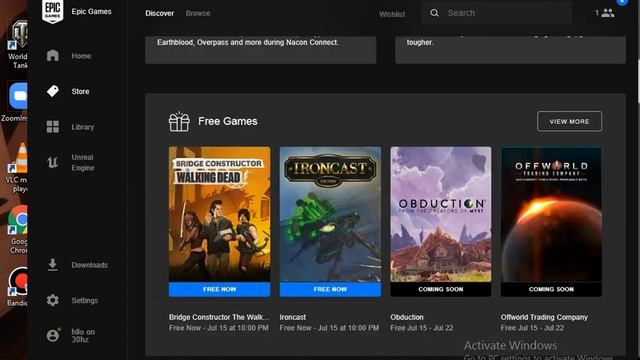Click the 'Epic Games' title text

[x=91, y=11]
